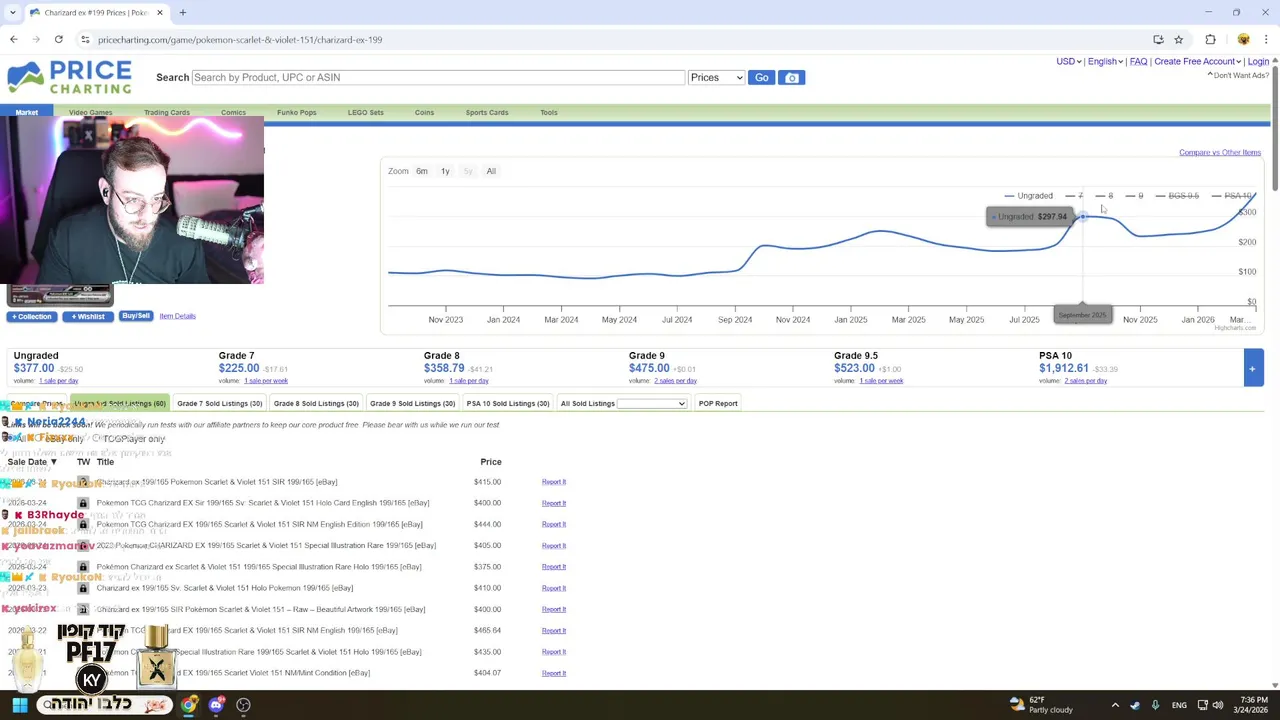
Task: Switch to Grade 7 Sold Listings tab
Action: coord(219,403)
